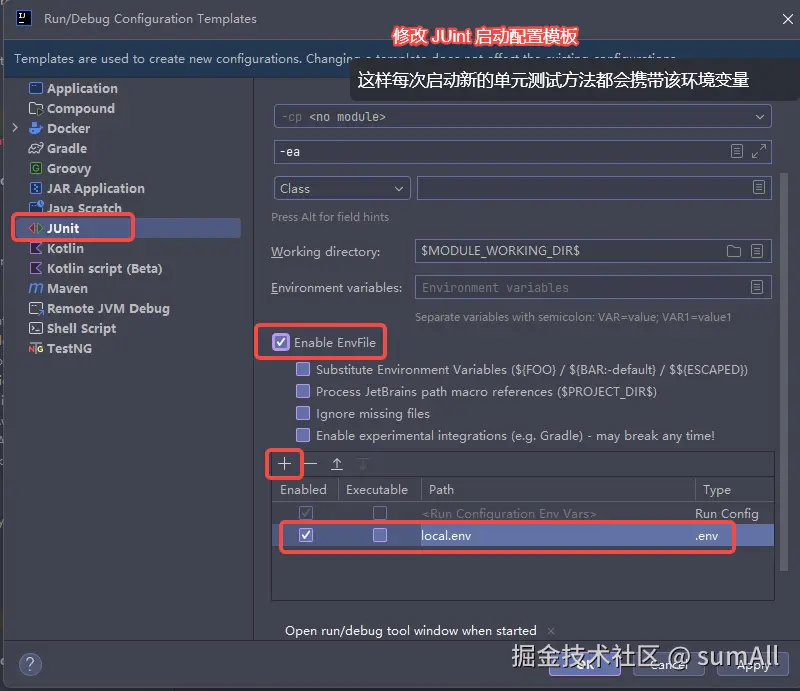The height and width of the screenshot is (691, 800).
Task: Open the help question mark button
Action: (x=30, y=664)
